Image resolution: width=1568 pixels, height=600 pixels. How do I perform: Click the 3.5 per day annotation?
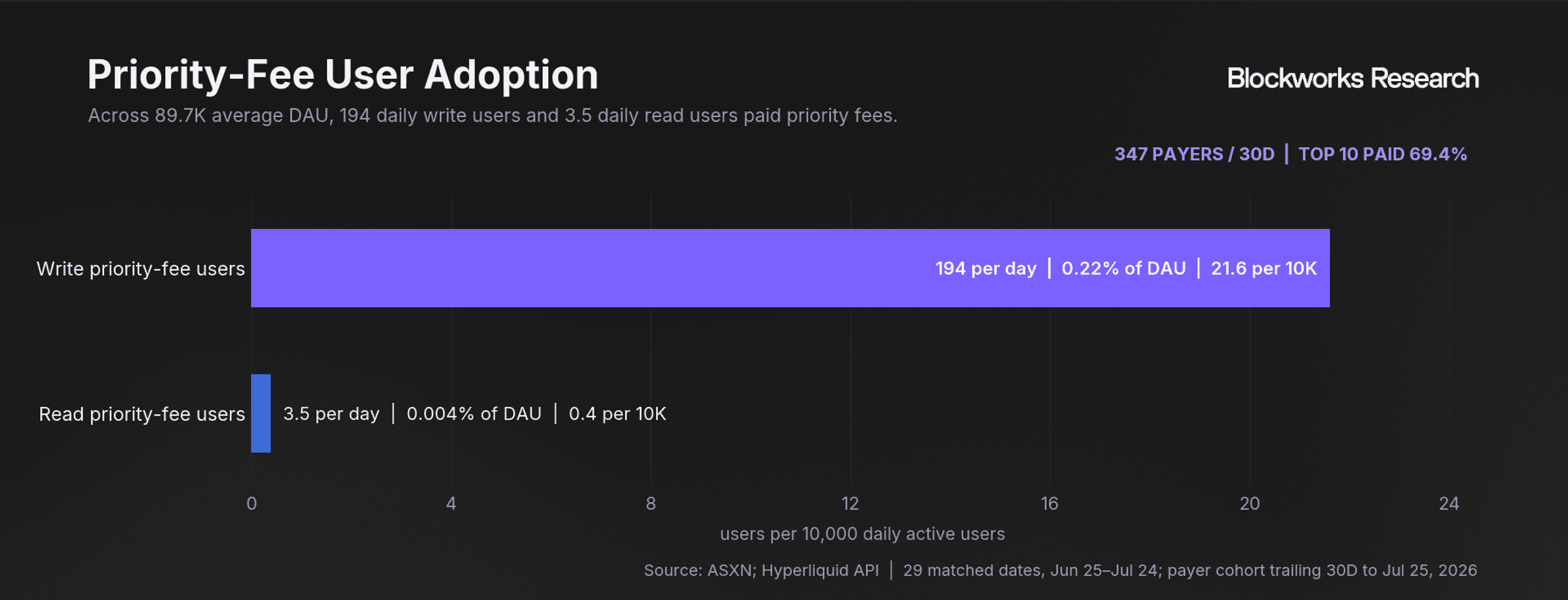pyautogui.click(x=331, y=414)
